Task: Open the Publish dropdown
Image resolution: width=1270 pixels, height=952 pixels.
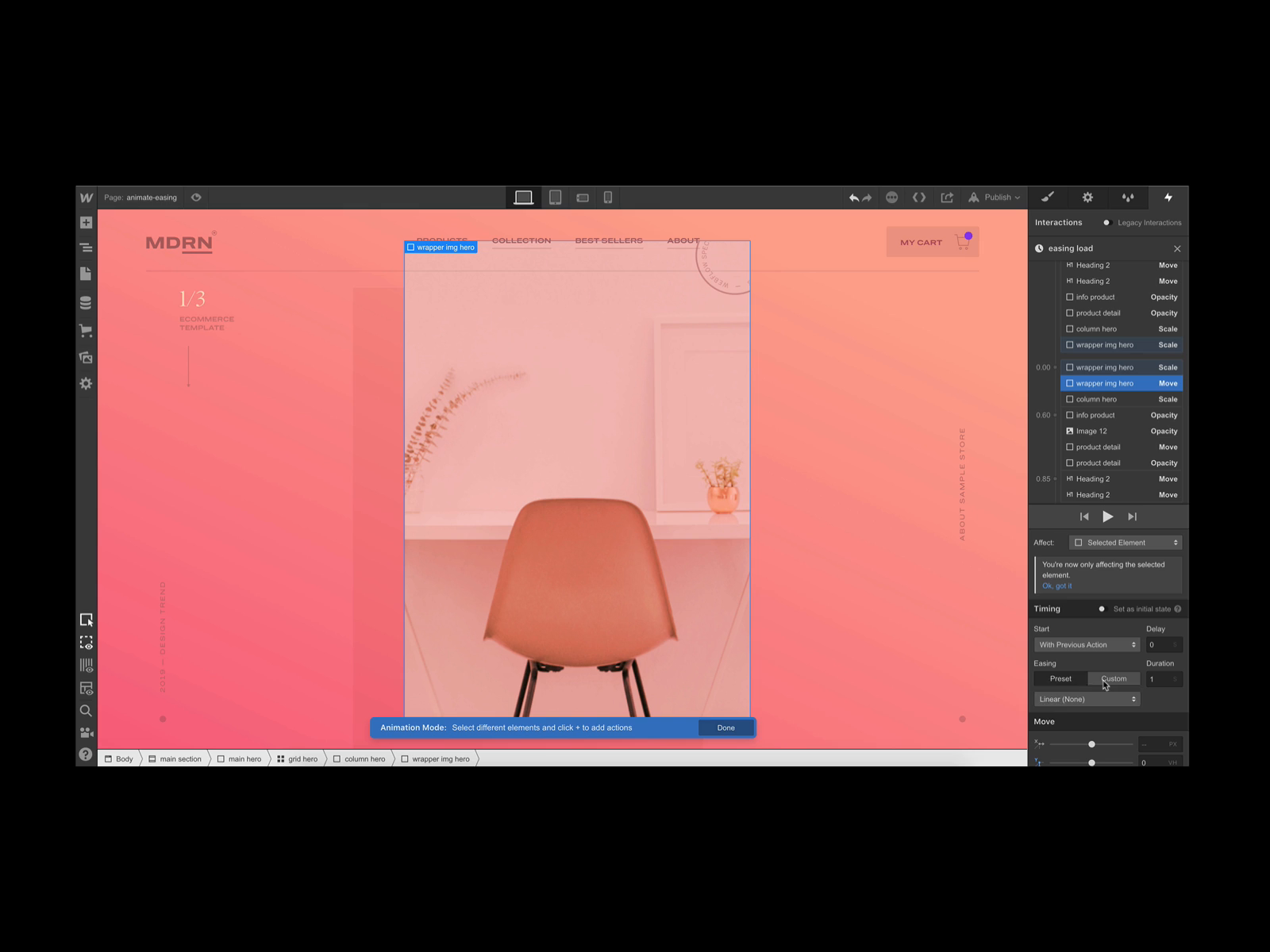Action: click(x=995, y=198)
